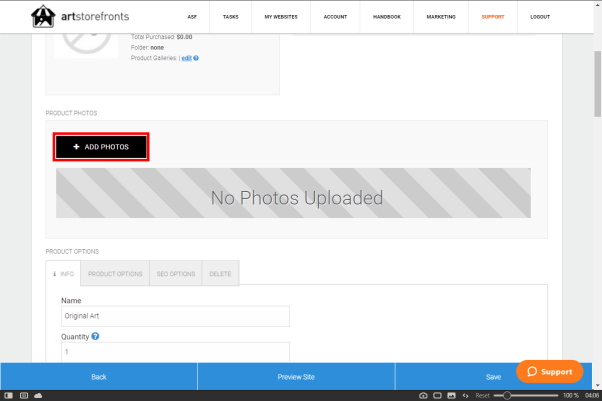Click the help icon beside Product Galleries edit

(x=196, y=58)
